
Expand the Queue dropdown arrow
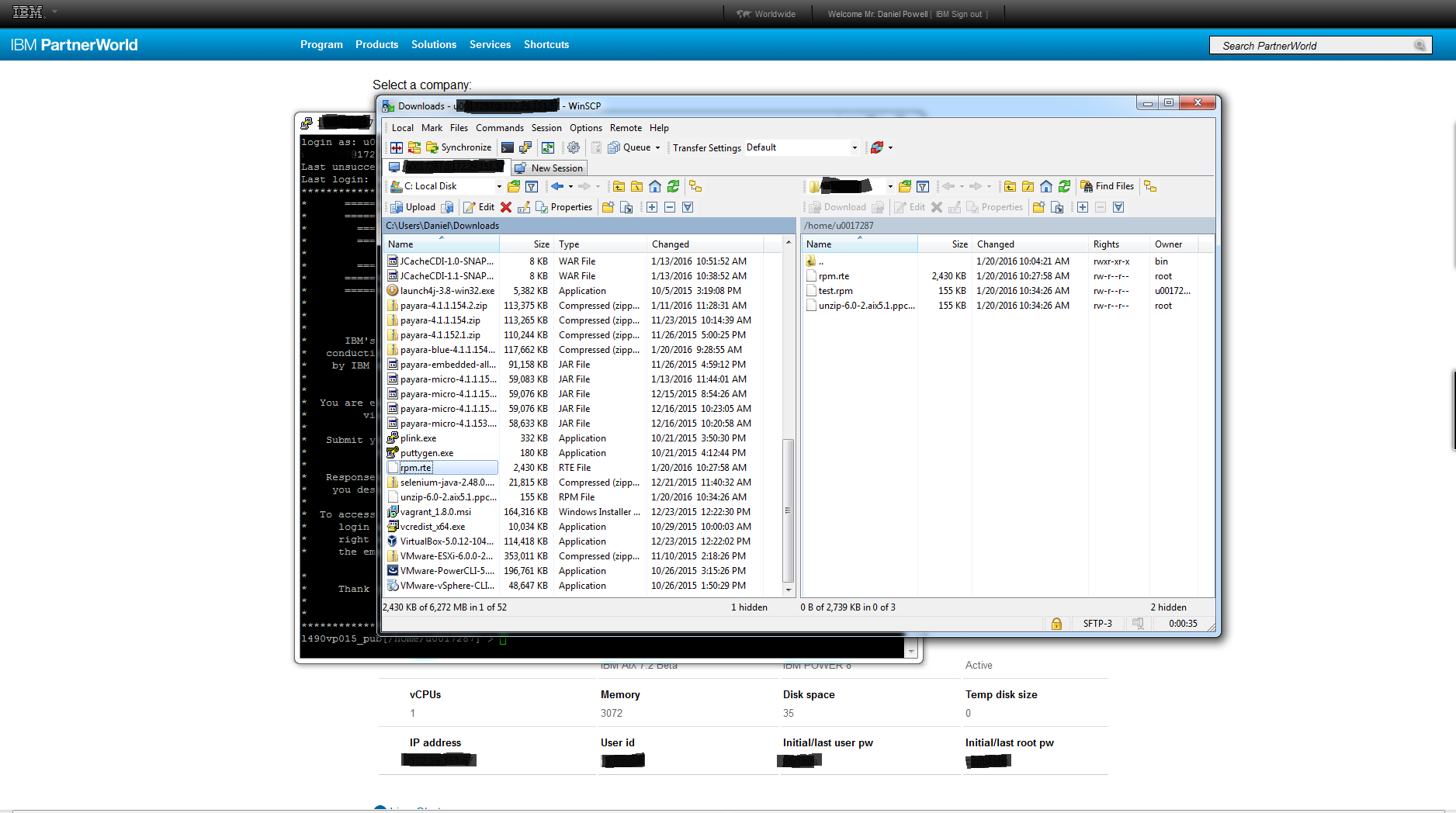(658, 147)
